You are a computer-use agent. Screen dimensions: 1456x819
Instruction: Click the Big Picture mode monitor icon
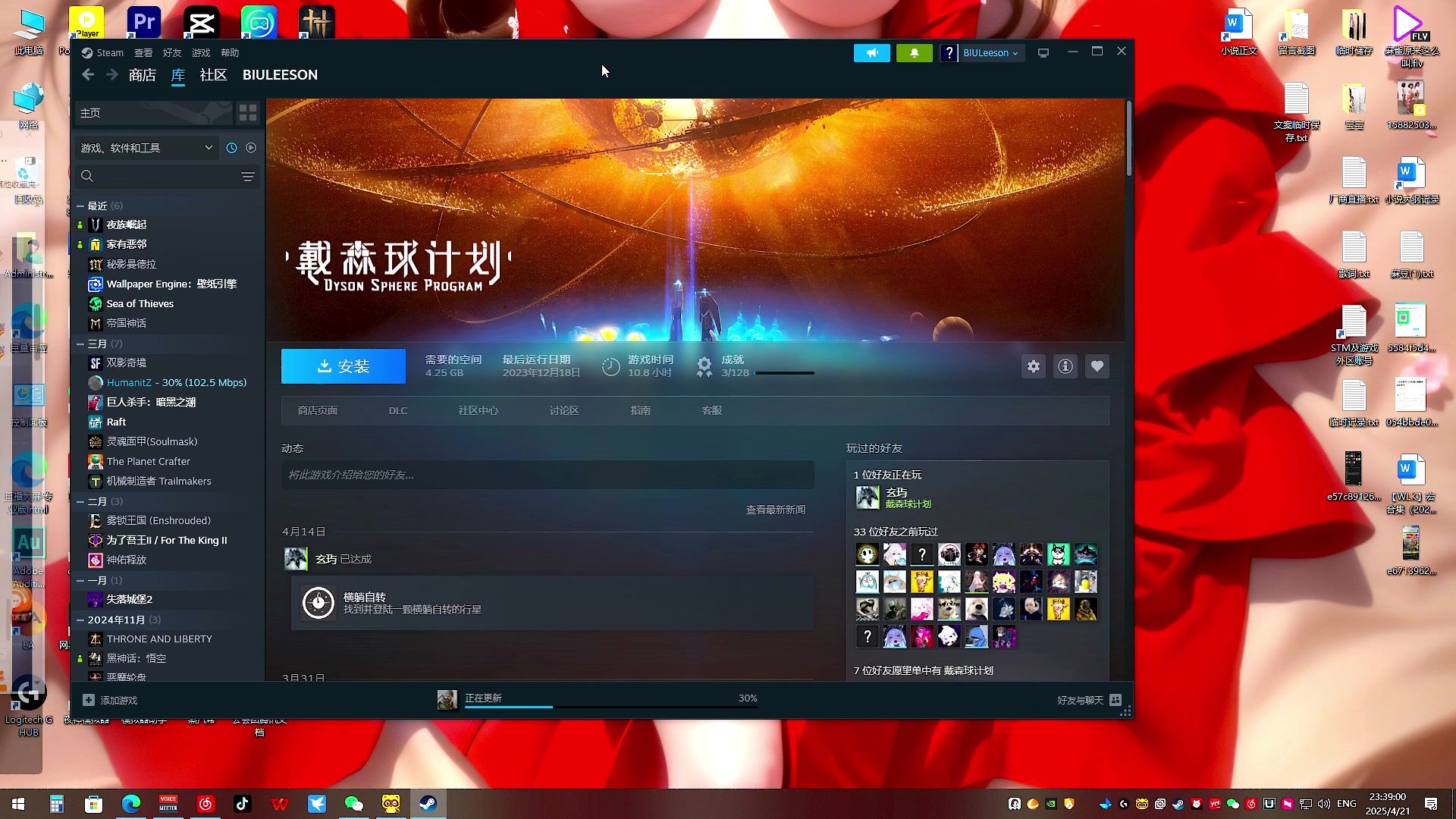(1043, 53)
